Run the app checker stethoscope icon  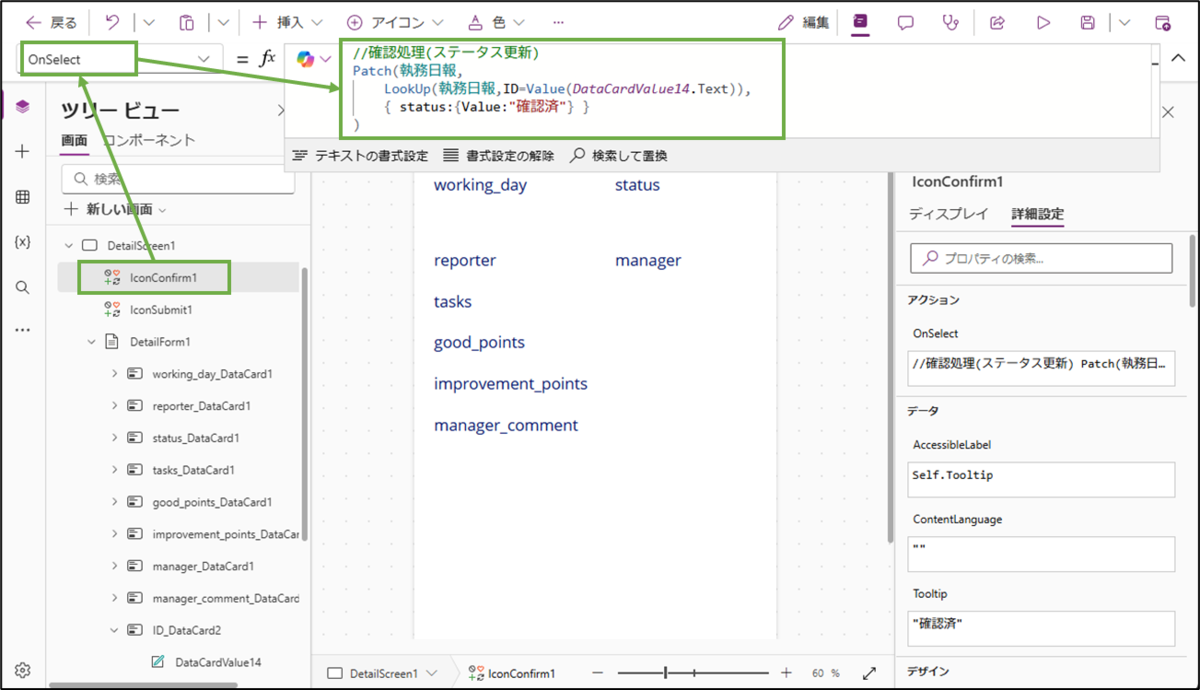[x=951, y=22]
